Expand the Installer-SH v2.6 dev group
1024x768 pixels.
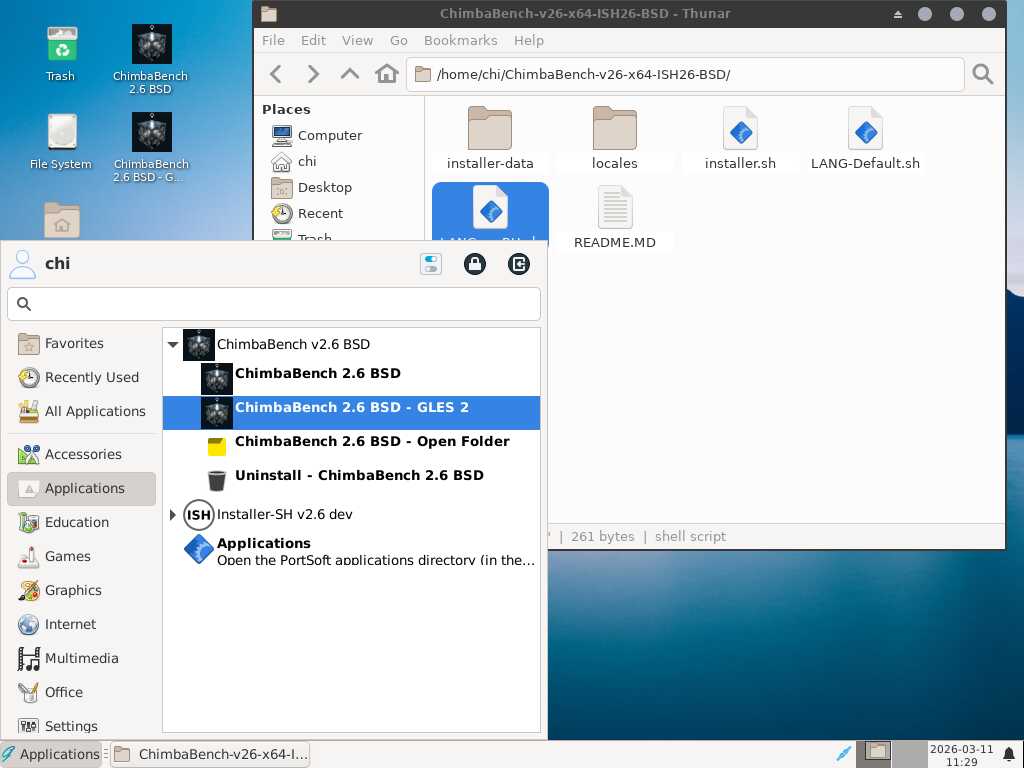click(x=173, y=515)
